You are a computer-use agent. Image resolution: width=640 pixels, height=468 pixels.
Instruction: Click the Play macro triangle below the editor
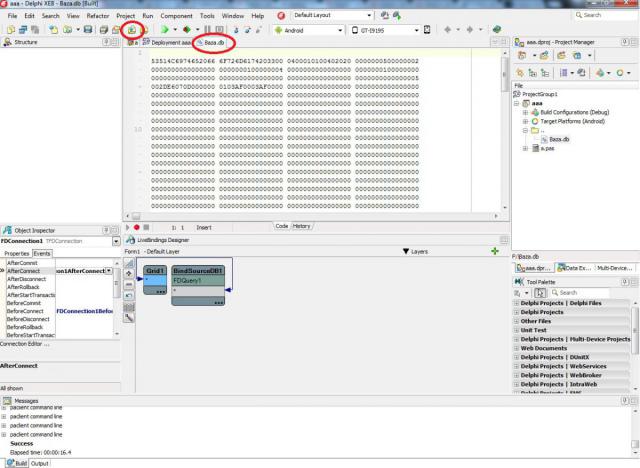pos(128,227)
